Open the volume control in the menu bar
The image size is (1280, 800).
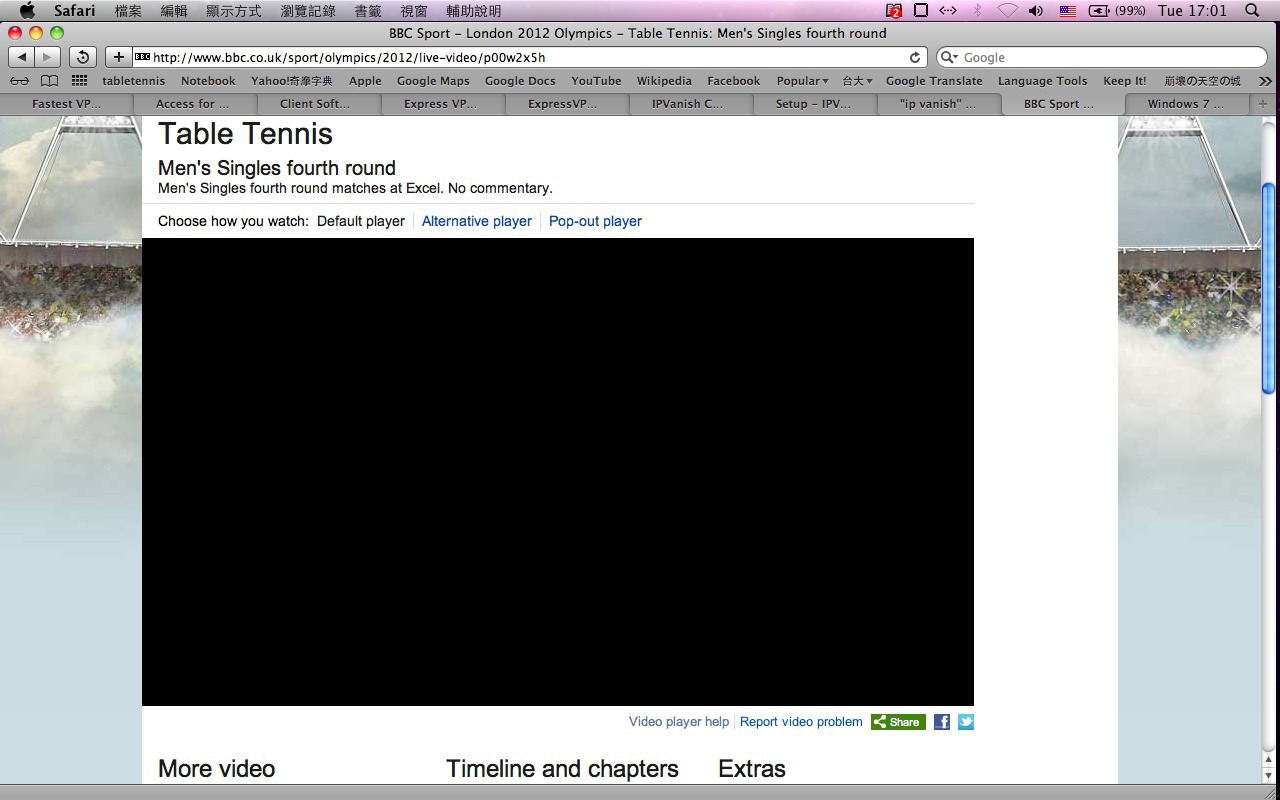tap(1036, 11)
